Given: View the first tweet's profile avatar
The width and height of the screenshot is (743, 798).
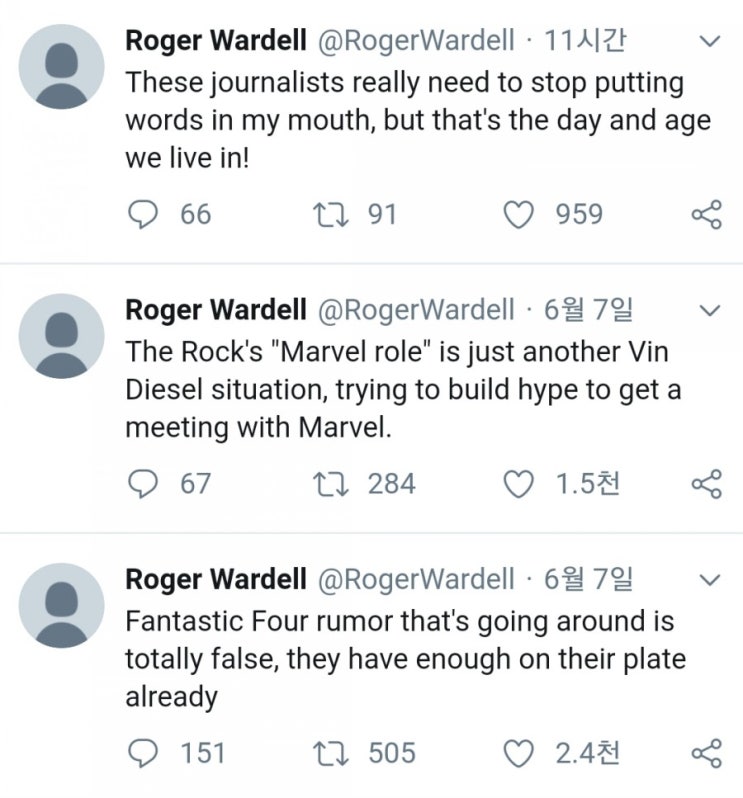Looking at the screenshot, I should pyautogui.click(x=62, y=67).
